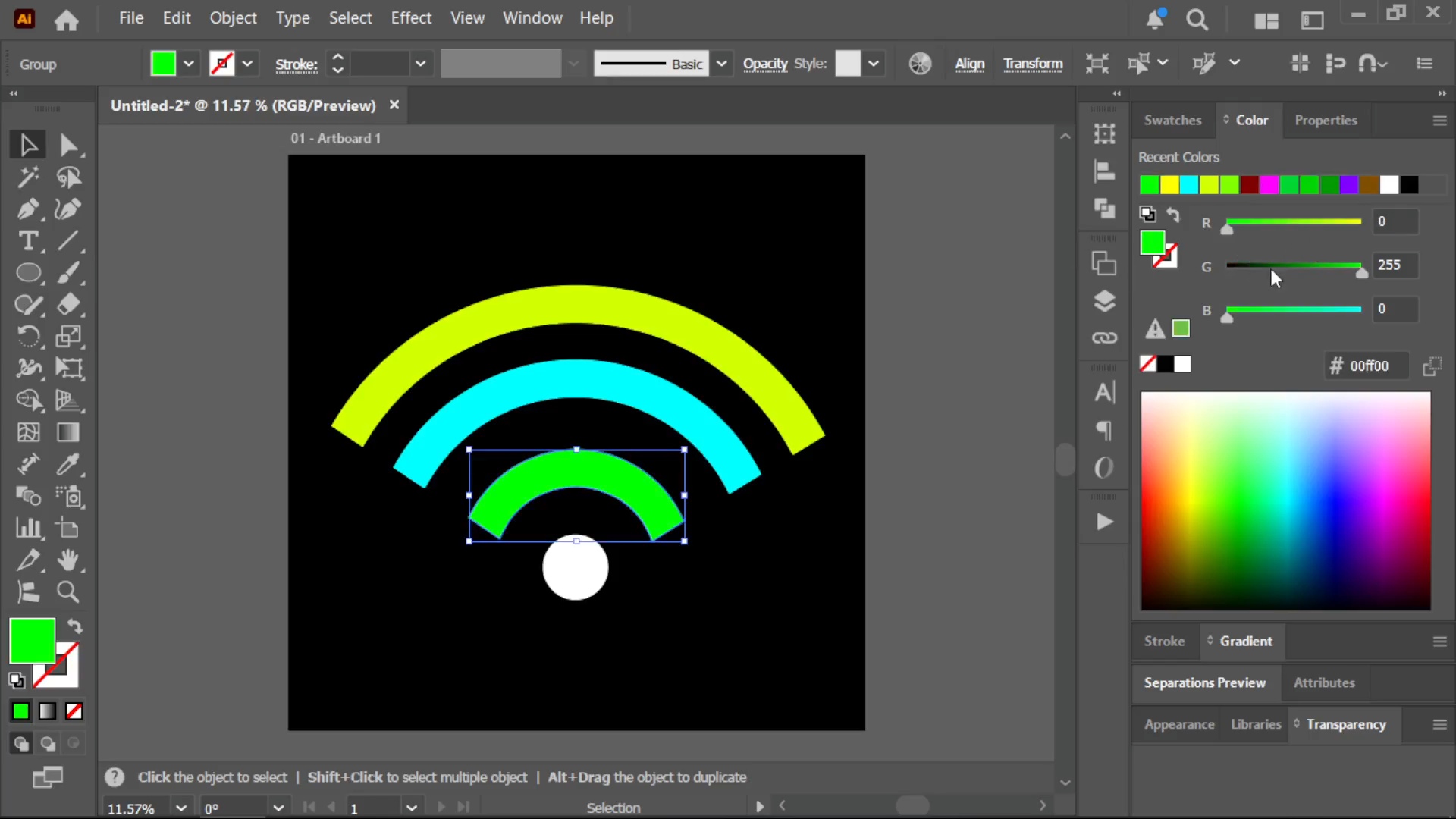1456x819 pixels.
Task: Switch to the Properties tab
Action: [x=1326, y=121]
